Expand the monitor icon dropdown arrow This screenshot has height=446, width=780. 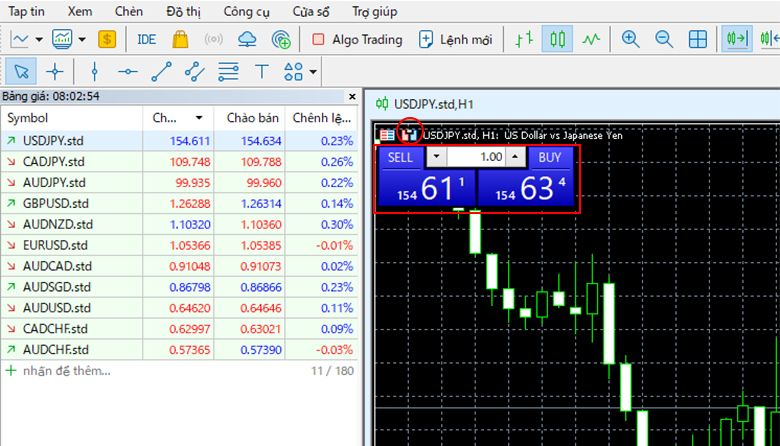[x=82, y=39]
